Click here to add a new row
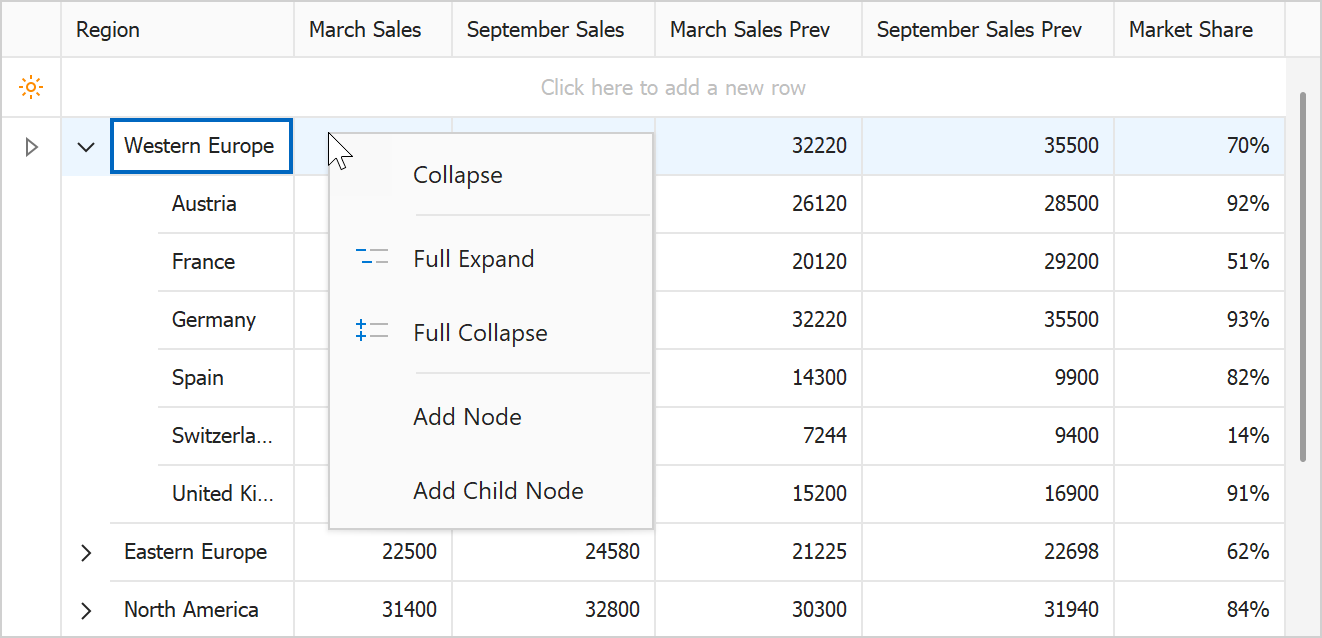This screenshot has height=638, width=1322. point(673,88)
